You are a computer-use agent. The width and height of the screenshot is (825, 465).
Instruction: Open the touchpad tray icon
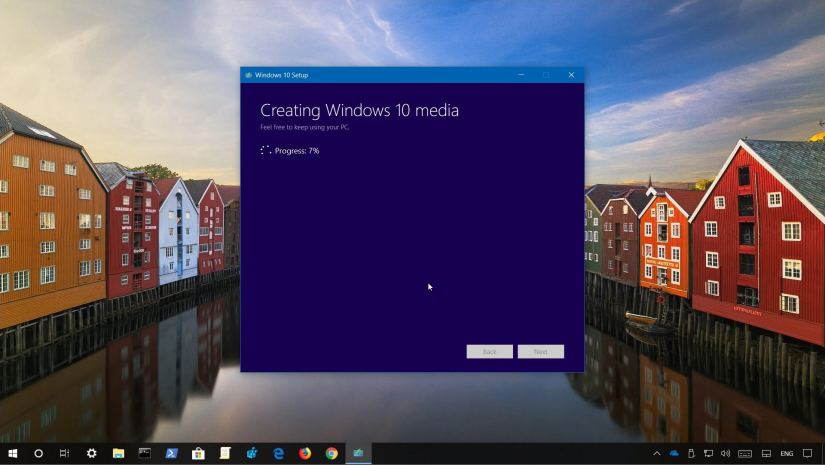[x=767, y=453]
